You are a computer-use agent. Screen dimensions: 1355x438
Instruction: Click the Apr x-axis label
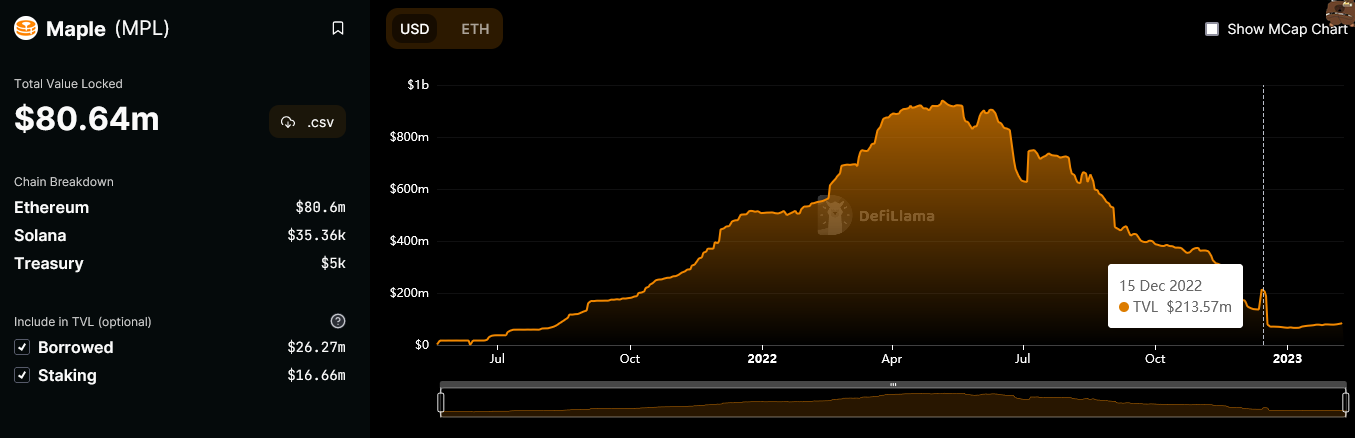click(892, 358)
